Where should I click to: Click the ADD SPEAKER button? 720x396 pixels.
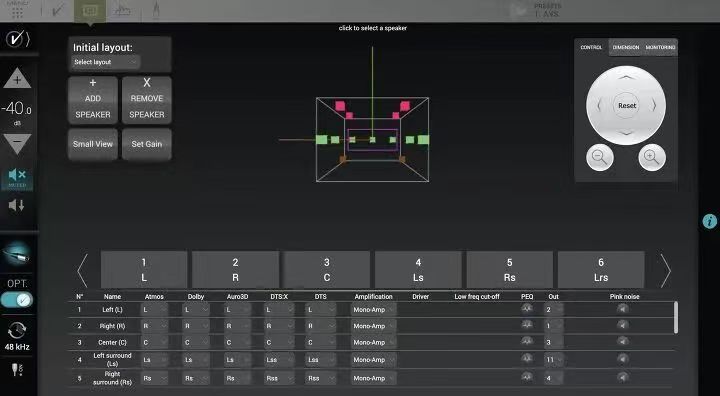(93, 100)
